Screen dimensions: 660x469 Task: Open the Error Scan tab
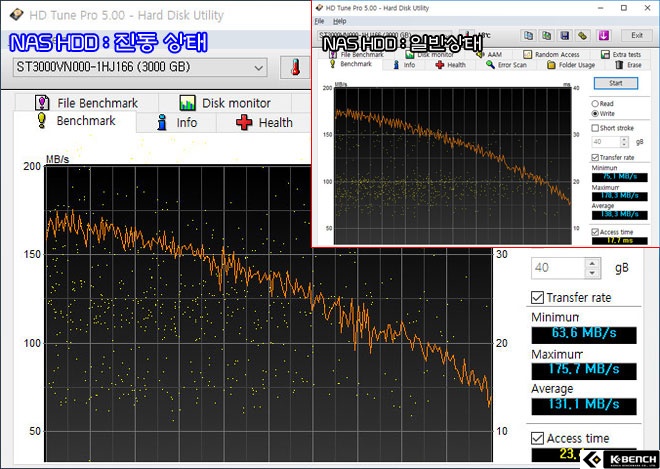(506, 65)
